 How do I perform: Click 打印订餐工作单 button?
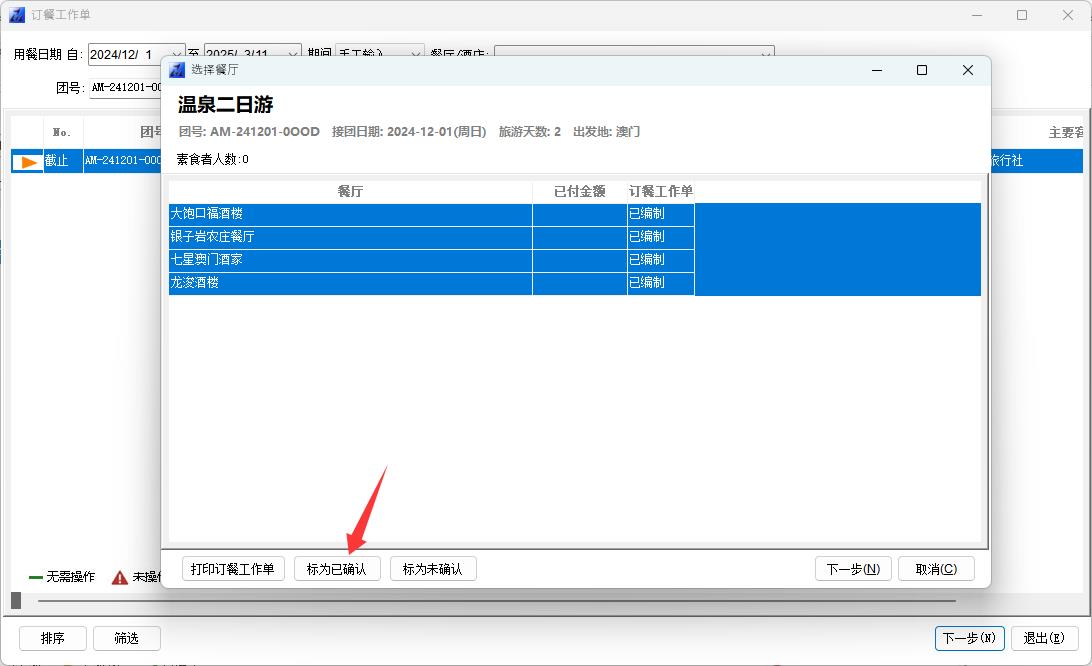click(233, 569)
